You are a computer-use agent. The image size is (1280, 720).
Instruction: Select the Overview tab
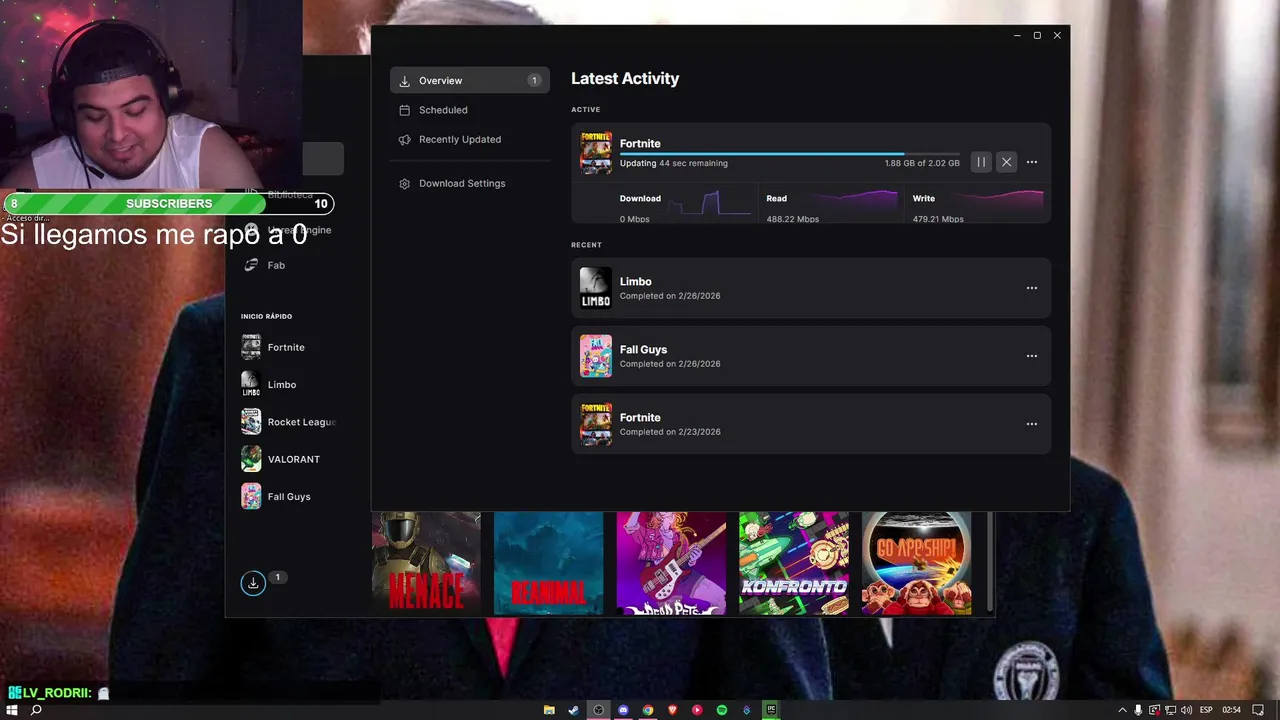[470, 80]
